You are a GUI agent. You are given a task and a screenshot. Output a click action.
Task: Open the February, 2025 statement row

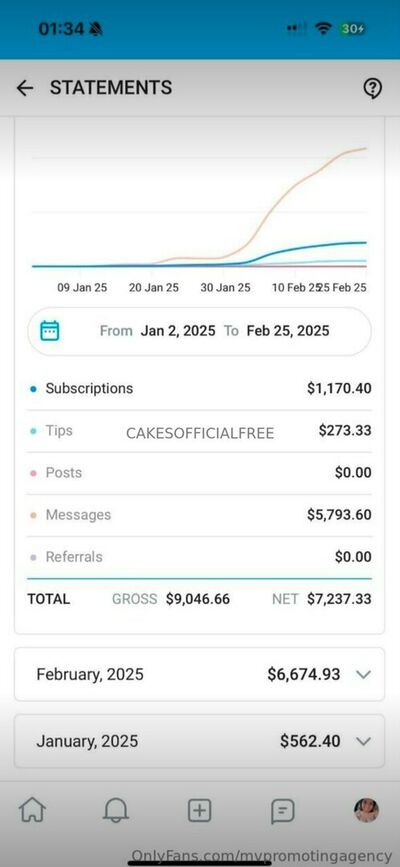pyautogui.click(x=199, y=675)
